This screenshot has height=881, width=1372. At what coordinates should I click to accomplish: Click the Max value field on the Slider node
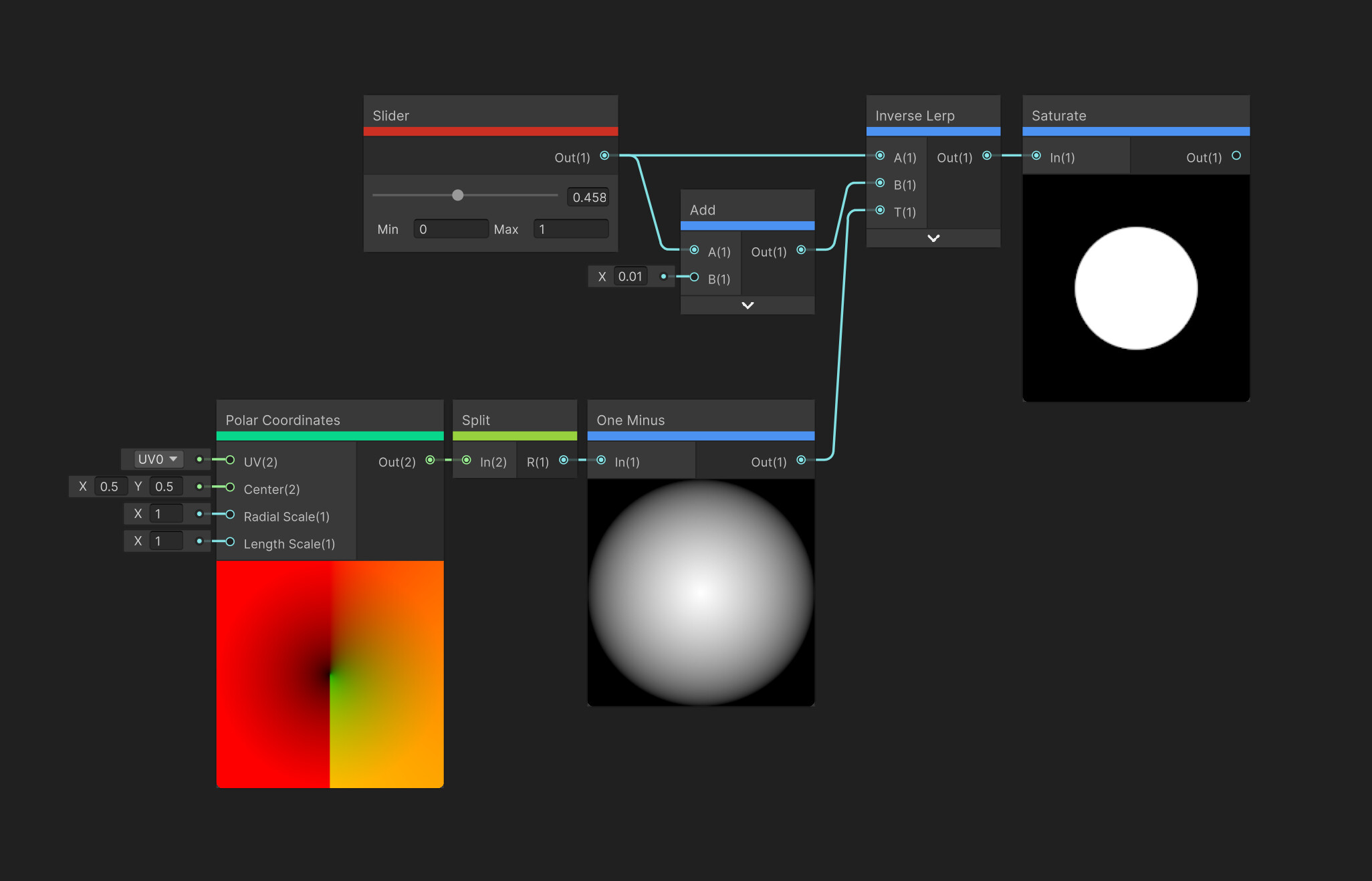pyautogui.click(x=570, y=229)
